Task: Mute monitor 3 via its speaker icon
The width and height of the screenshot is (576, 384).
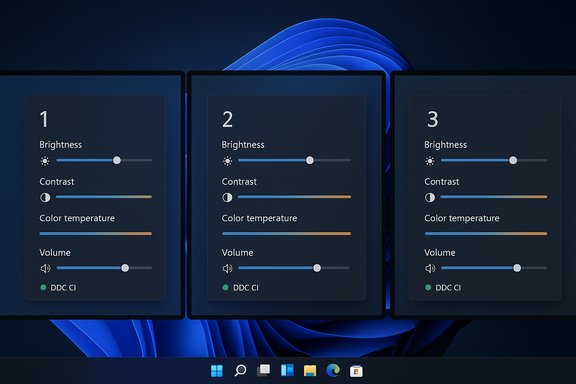Action: point(430,268)
